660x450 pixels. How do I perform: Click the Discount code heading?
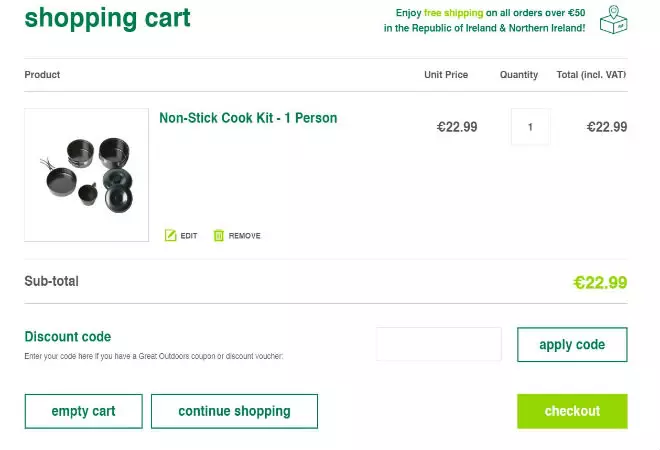click(68, 337)
